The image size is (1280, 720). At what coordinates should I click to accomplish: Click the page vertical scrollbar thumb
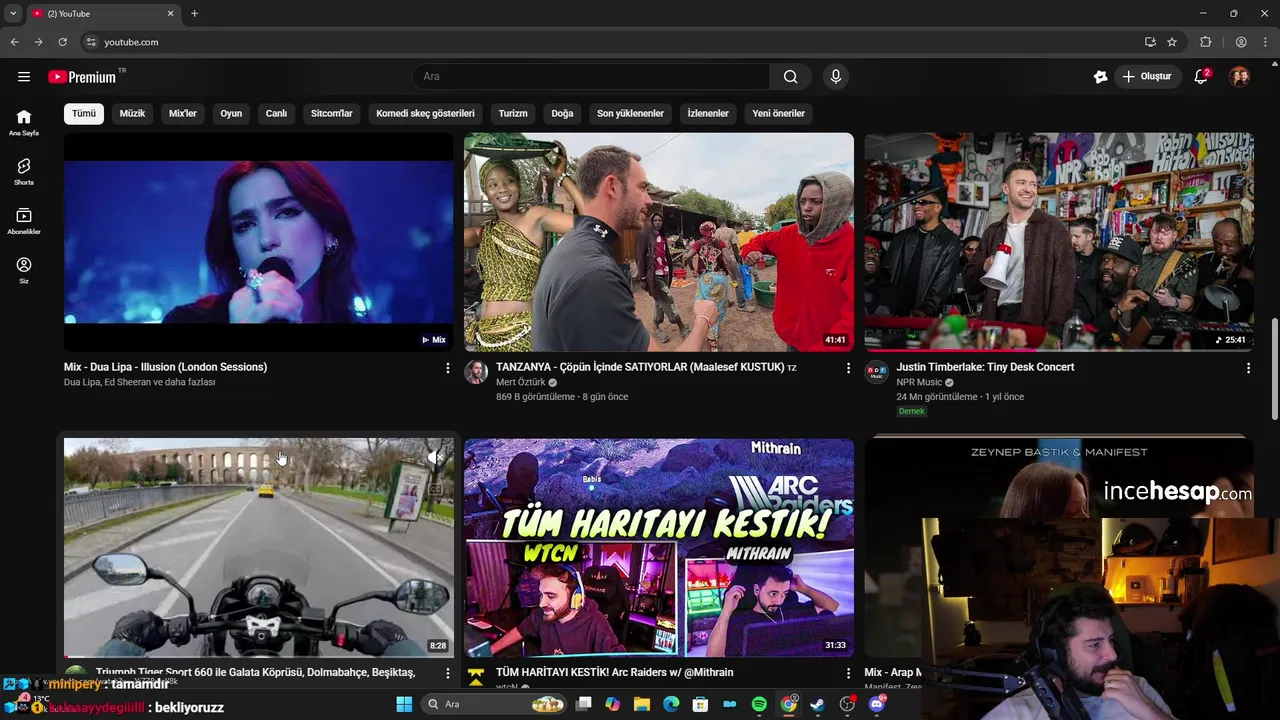point(1275,370)
